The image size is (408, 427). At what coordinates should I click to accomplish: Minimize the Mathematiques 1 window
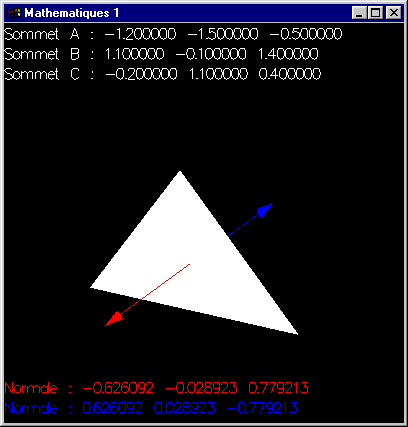[359, 13]
